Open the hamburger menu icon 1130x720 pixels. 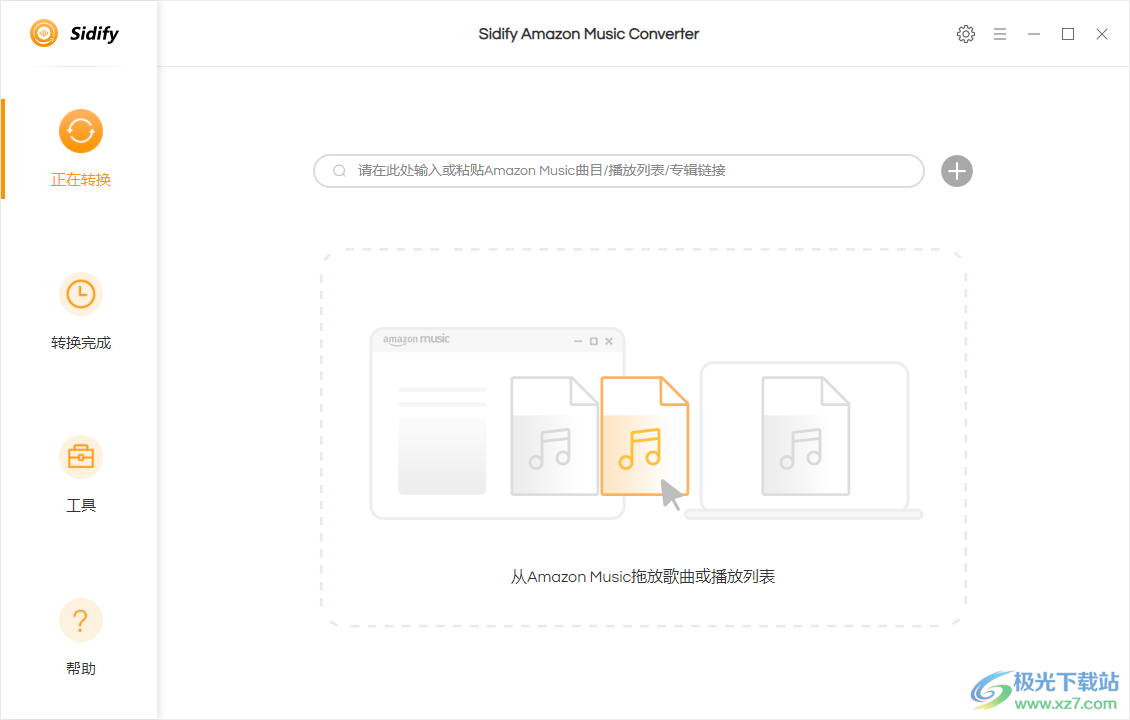coord(1000,34)
